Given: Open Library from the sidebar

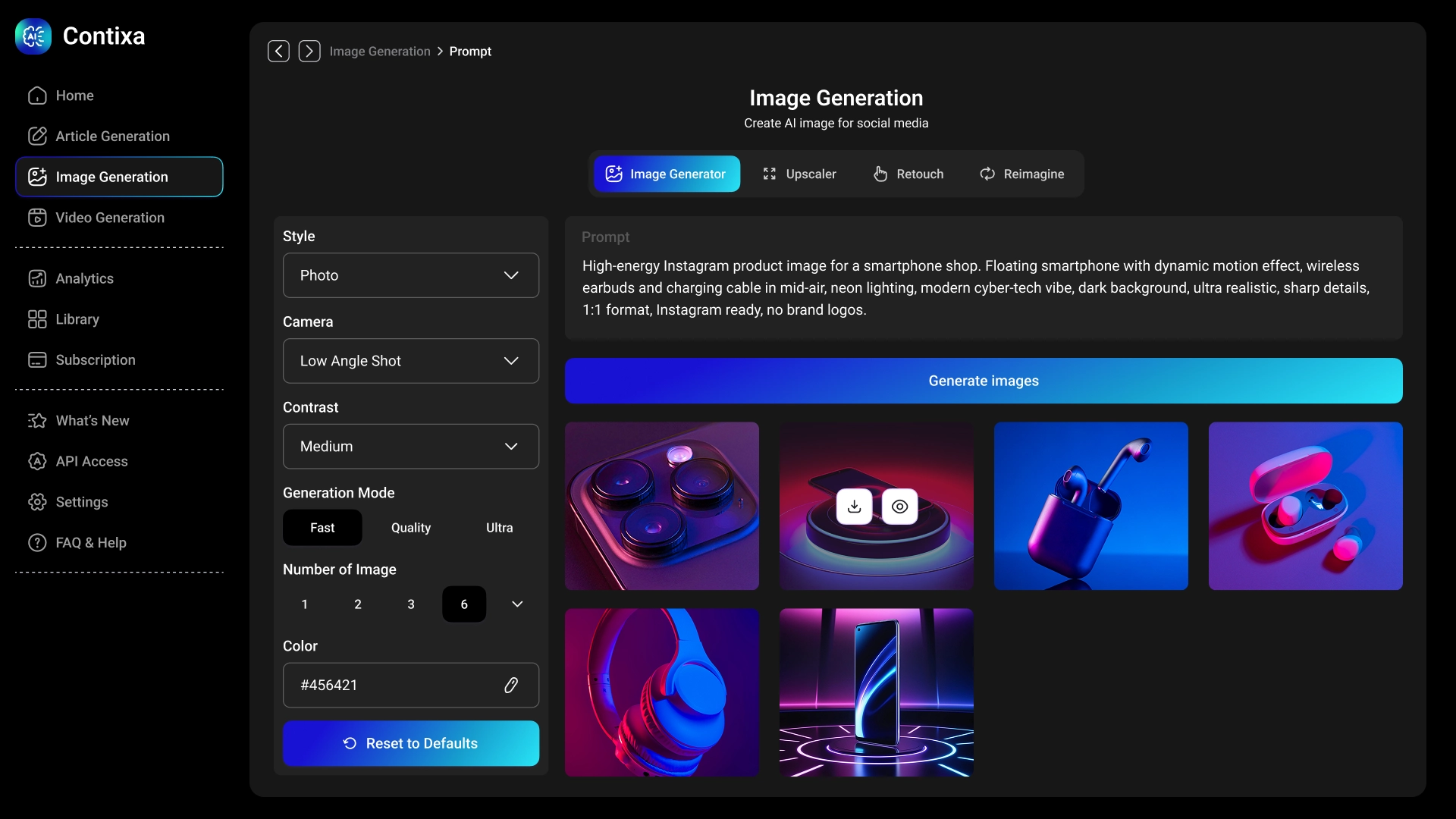Looking at the screenshot, I should pyautogui.click(x=77, y=319).
